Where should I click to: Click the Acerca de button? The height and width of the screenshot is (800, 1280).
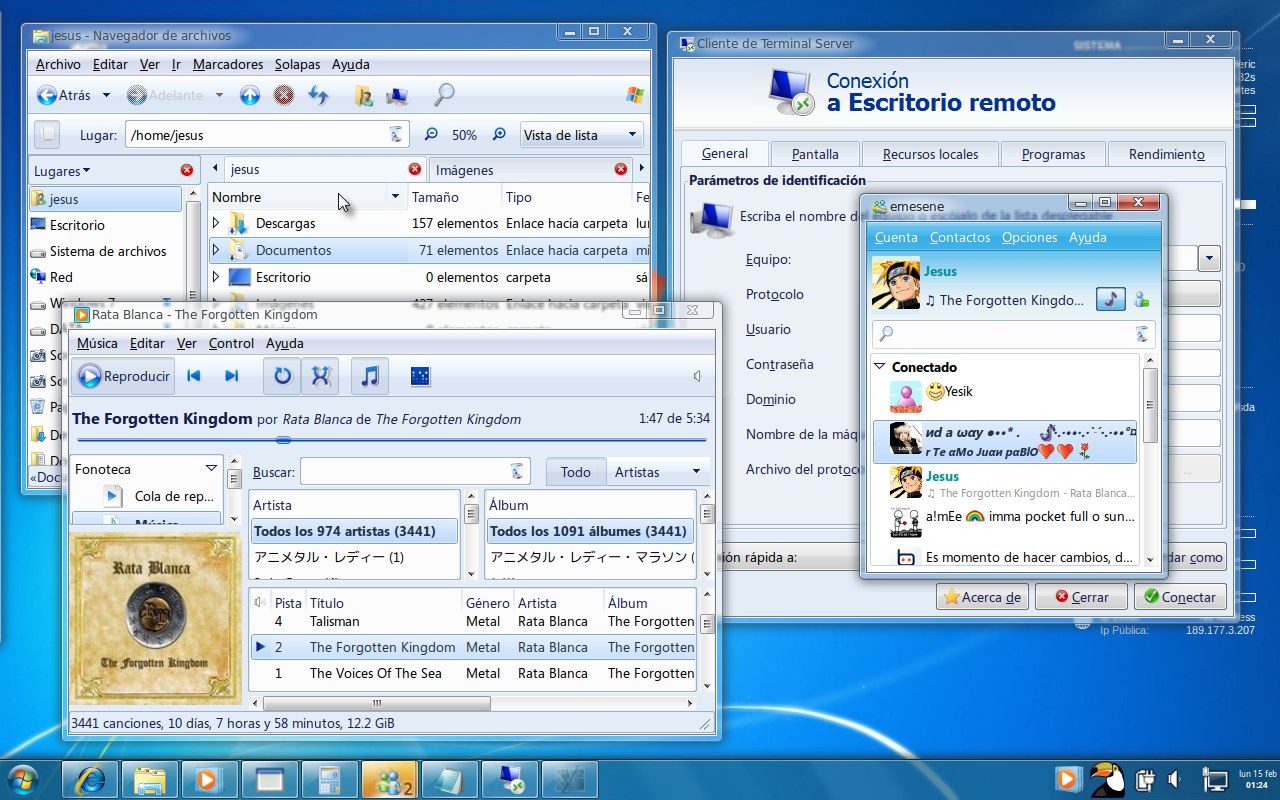[x=982, y=597]
